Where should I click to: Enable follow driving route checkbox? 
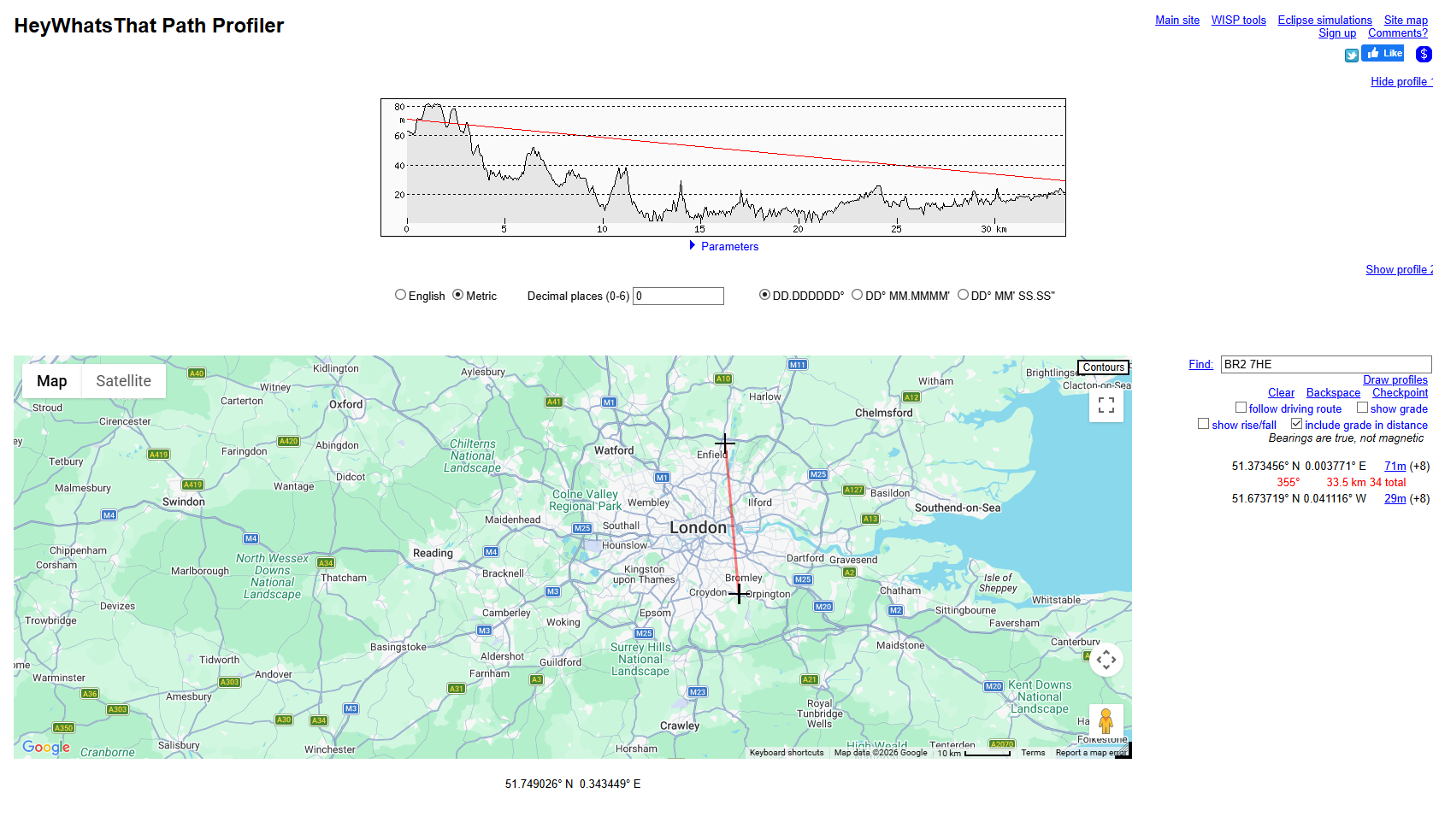[x=1241, y=408]
